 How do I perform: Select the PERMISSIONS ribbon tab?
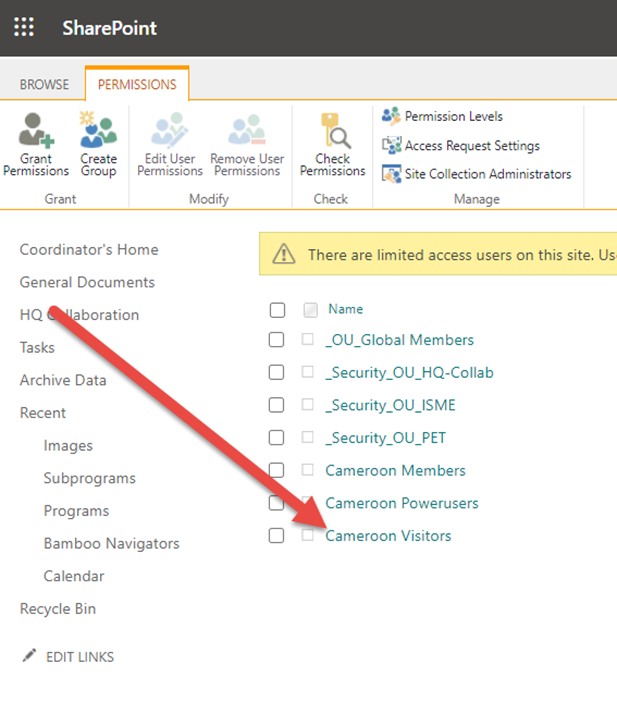[137, 84]
